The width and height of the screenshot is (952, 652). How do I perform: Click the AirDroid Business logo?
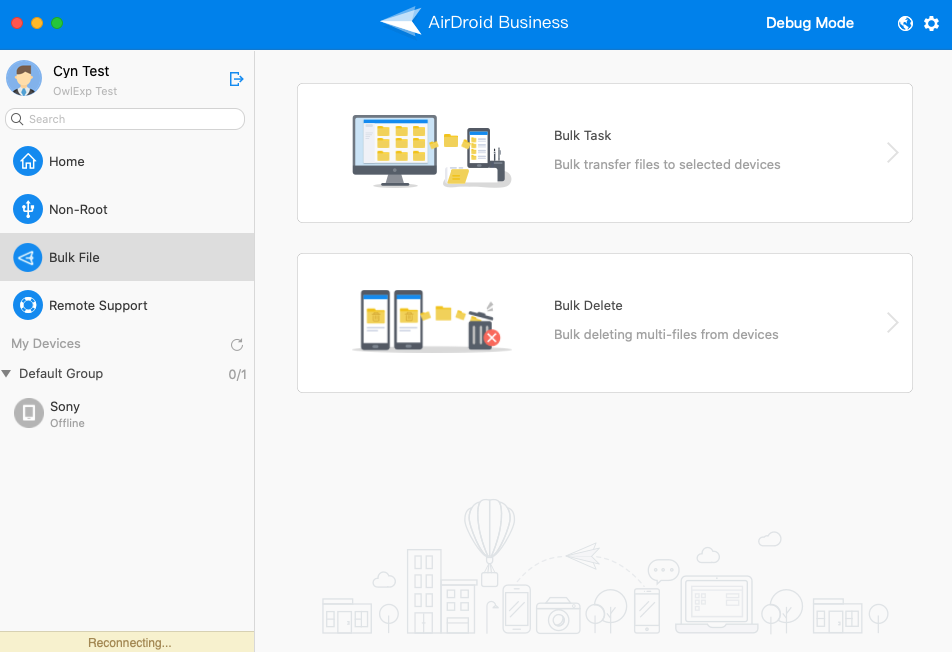pyautogui.click(x=401, y=22)
